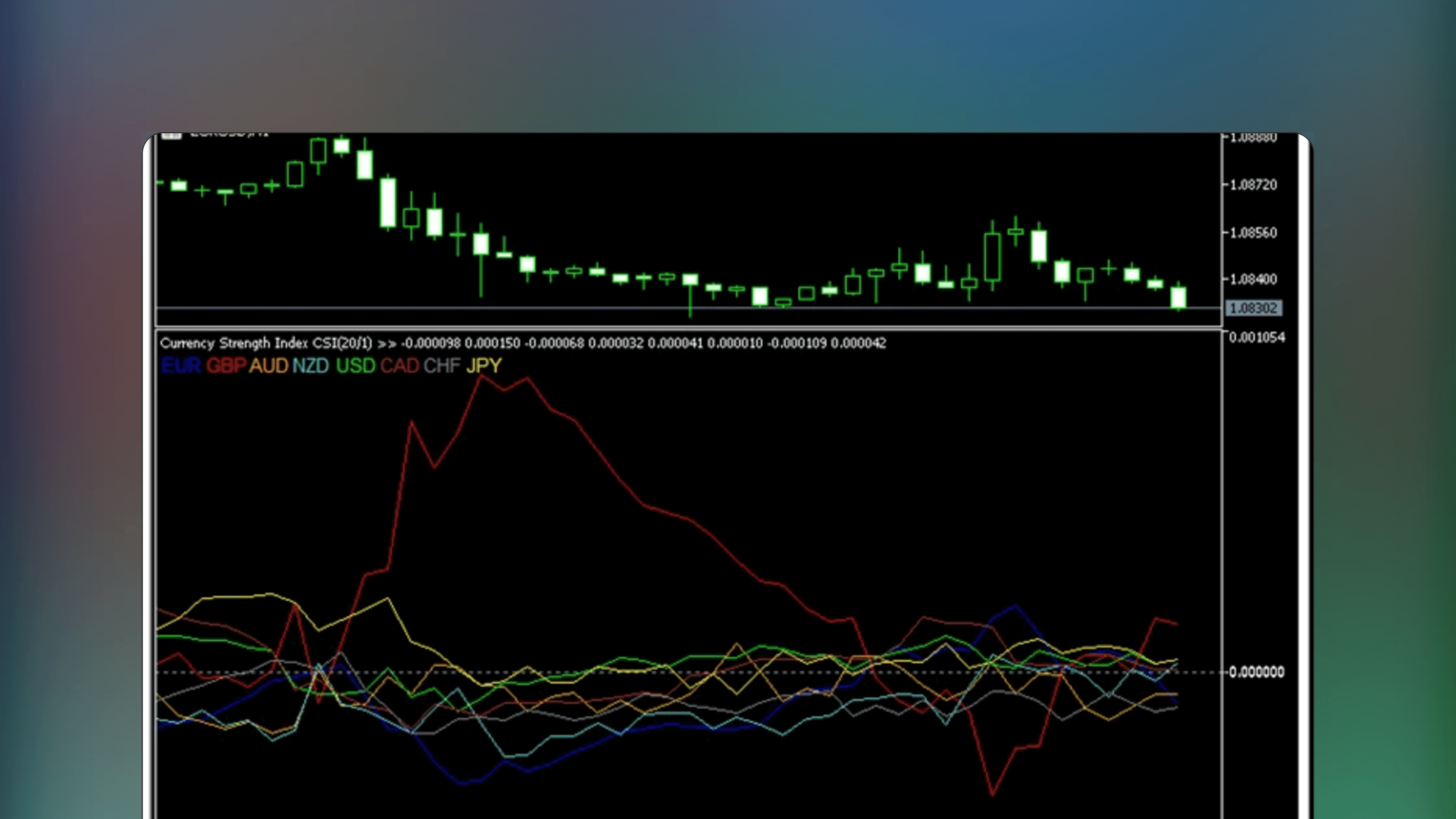Viewport: 1456px width, 819px height.
Task: Click the Currency Strength Index CSI(20/1) title
Action: pyautogui.click(x=266, y=343)
